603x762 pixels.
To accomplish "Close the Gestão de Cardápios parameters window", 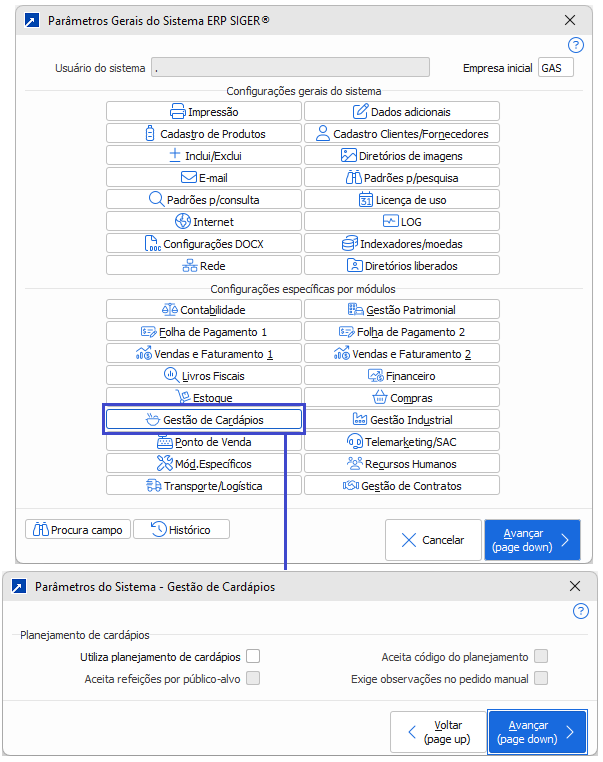I will (575, 587).
